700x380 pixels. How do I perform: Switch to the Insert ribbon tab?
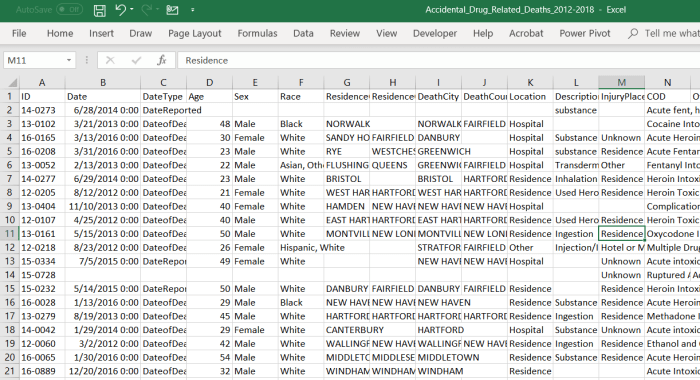(x=101, y=33)
